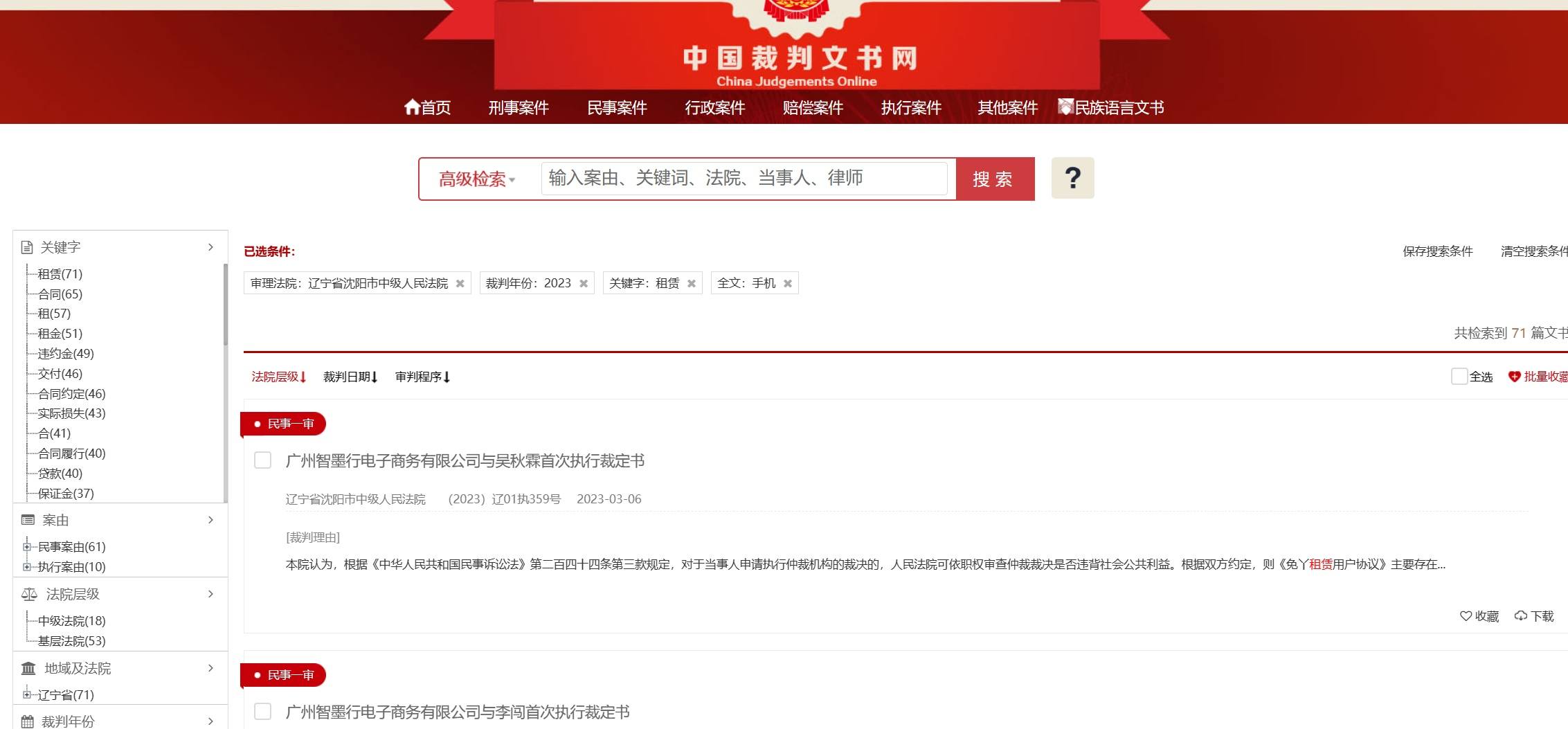Open 刑事案件 category
The height and width of the screenshot is (729, 1568).
coord(519,107)
